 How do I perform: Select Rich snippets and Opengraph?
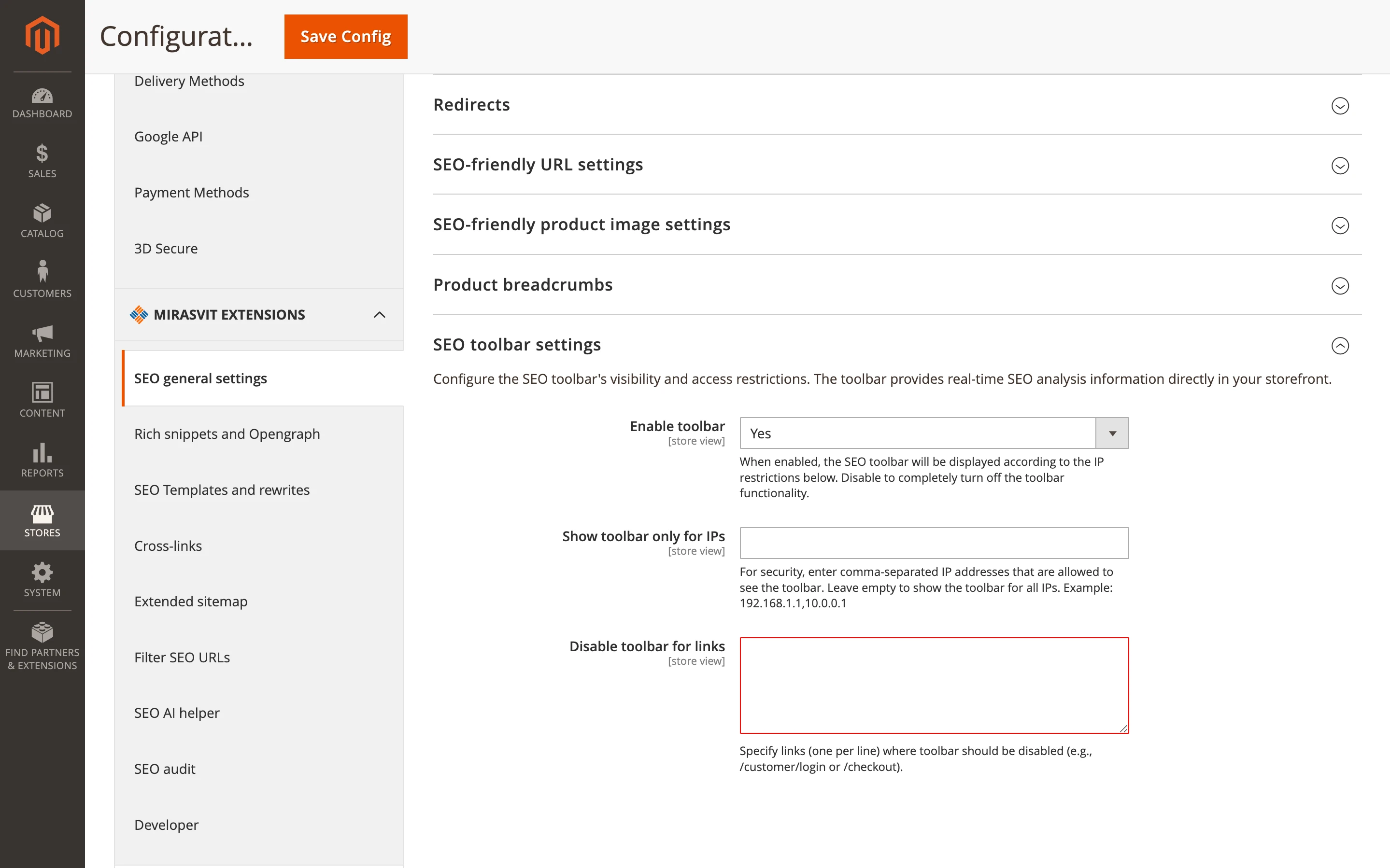click(x=227, y=434)
